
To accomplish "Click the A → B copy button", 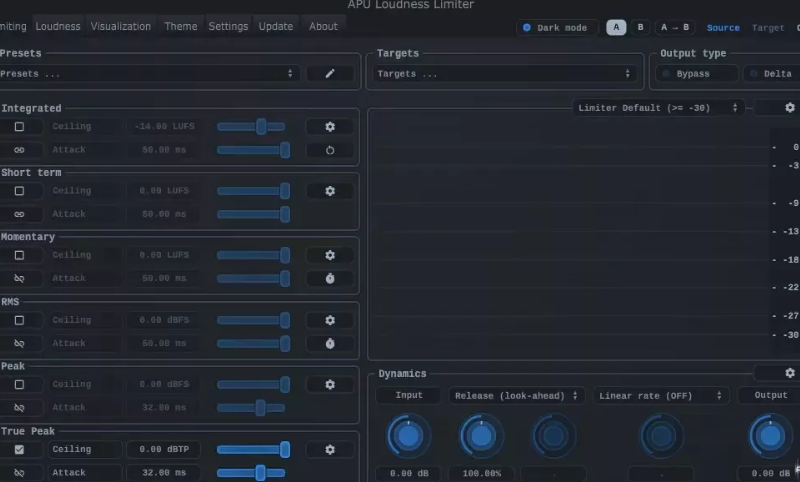I will pyautogui.click(x=675, y=28).
